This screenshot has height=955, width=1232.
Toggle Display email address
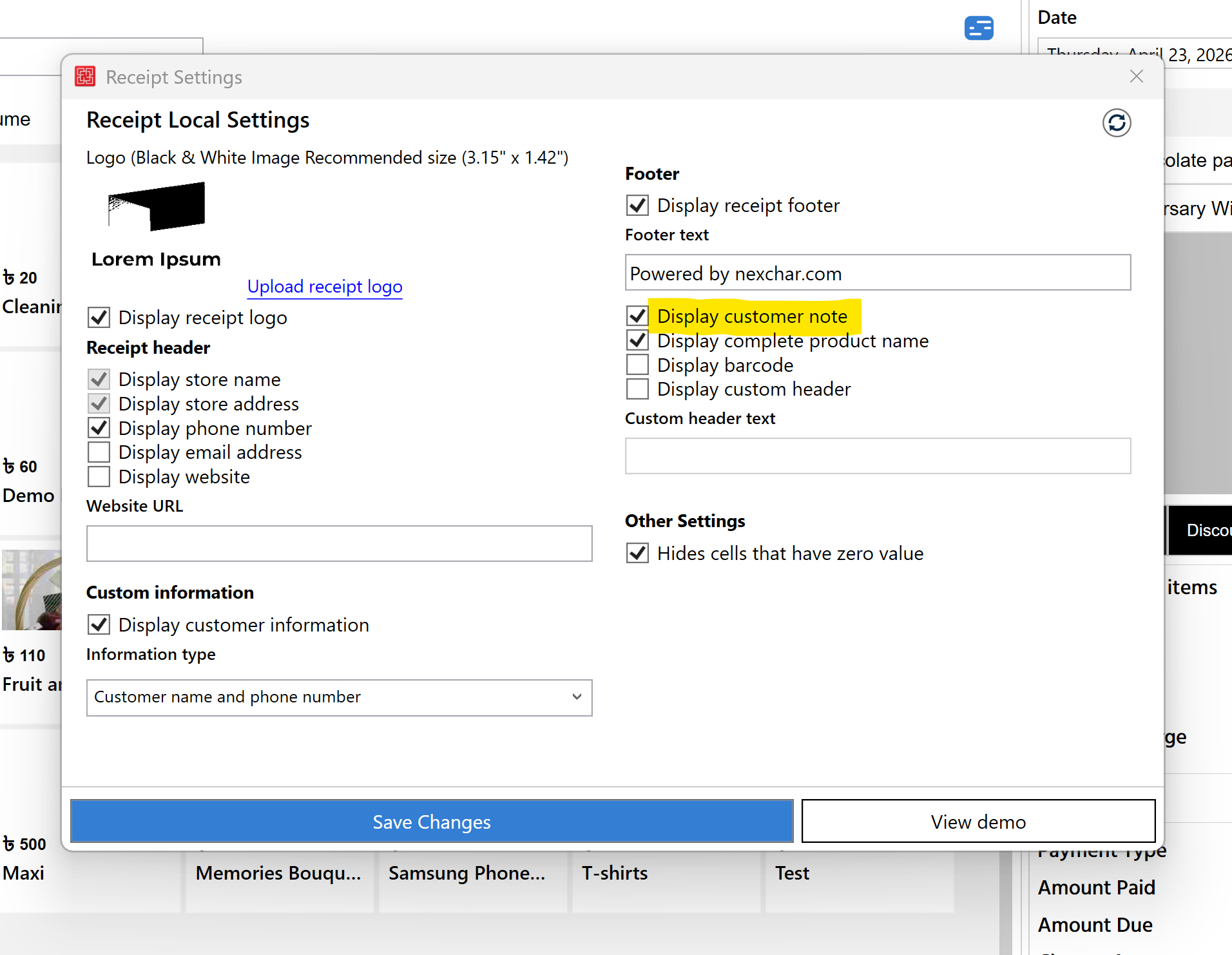(99, 452)
